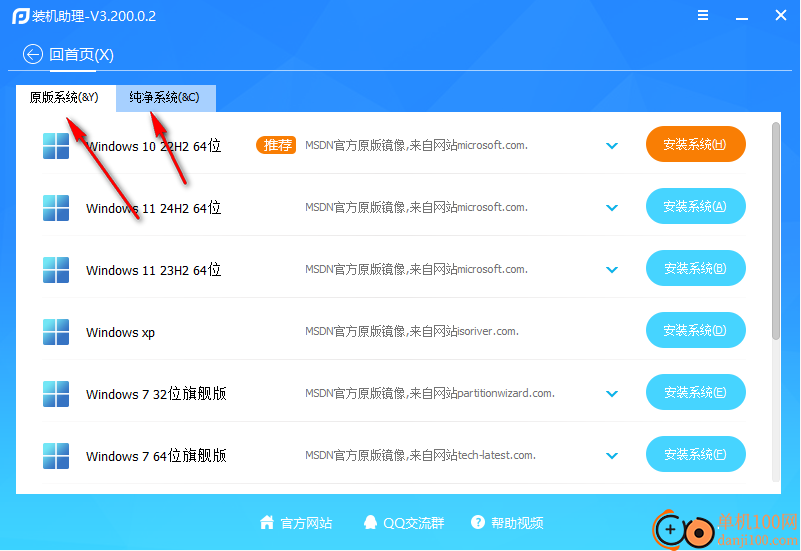Expand Windows 7 32位旗舰版 details
801x551 pixels.
[x=612, y=394]
